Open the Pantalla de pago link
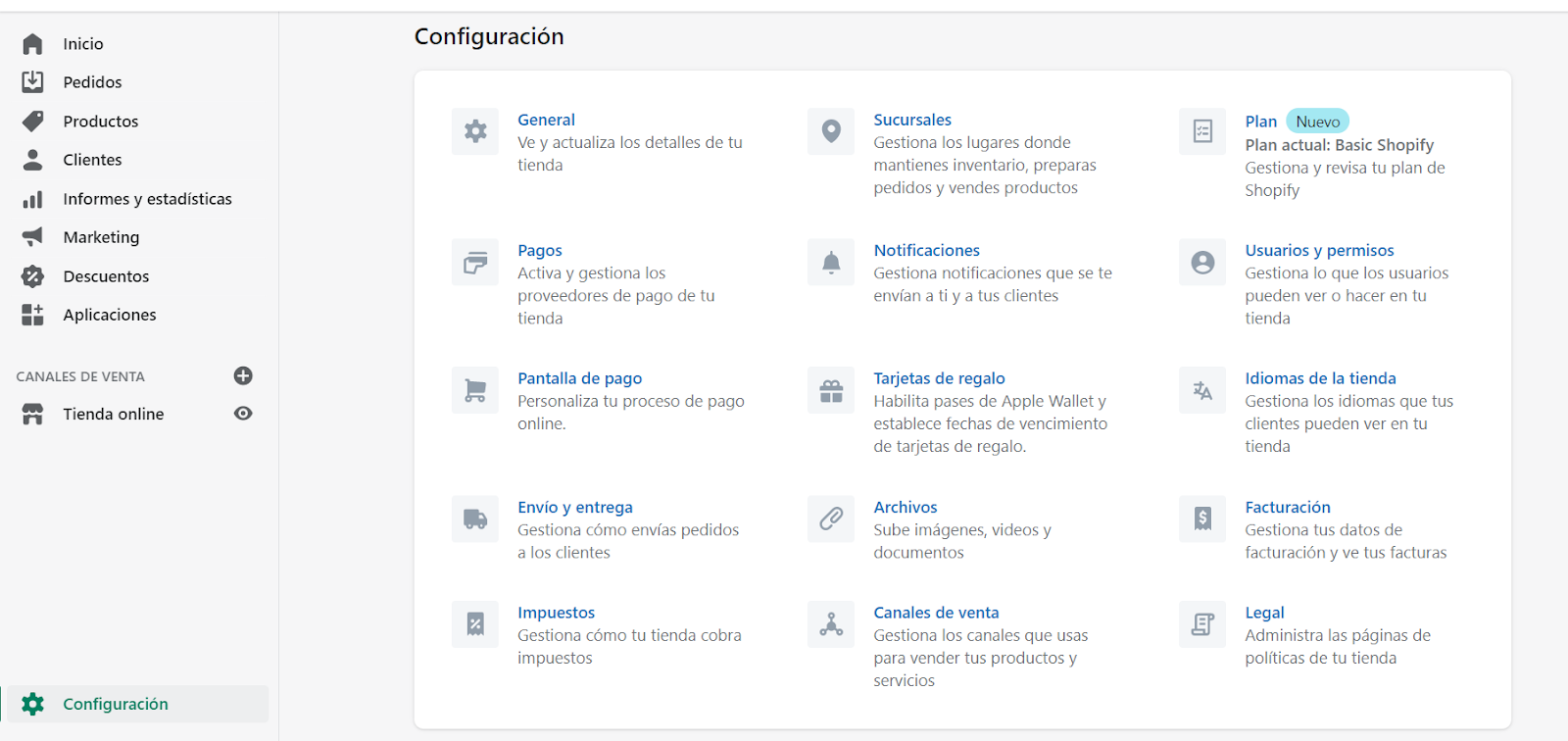This screenshot has height=741, width=1568. [580, 378]
